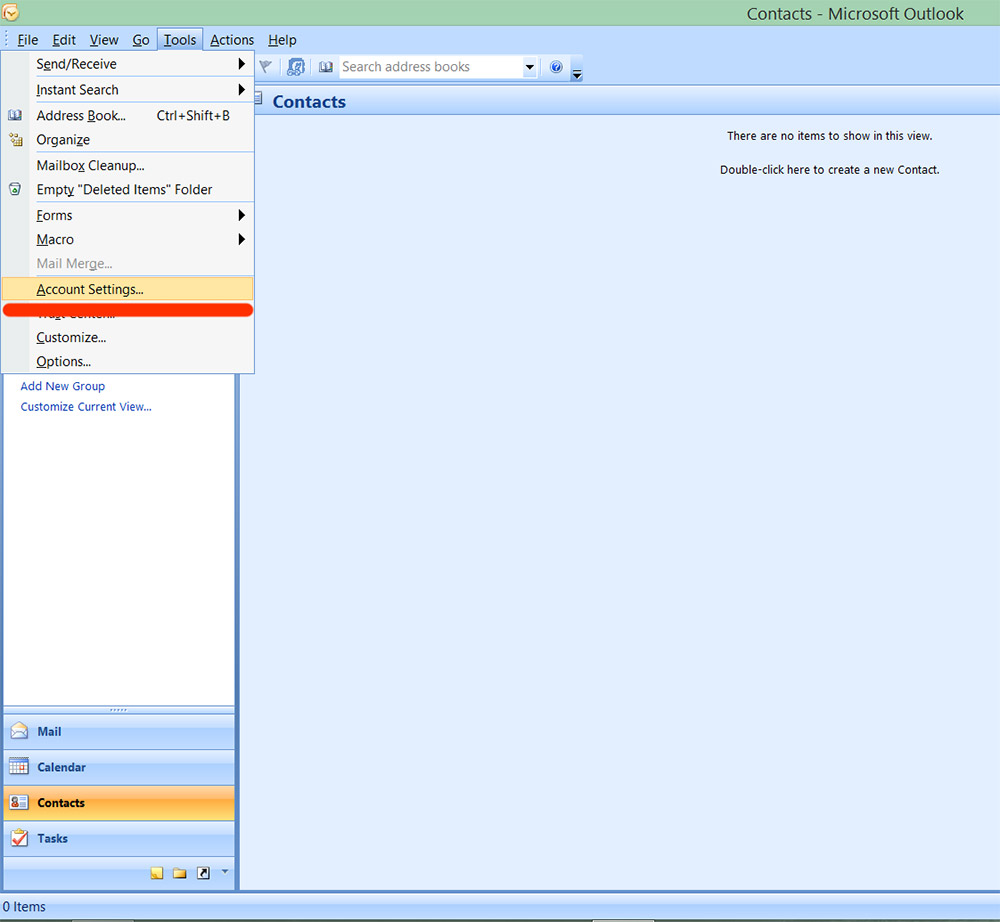1000x922 pixels.
Task: Open the Search address books dropdown arrow
Action: (529, 66)
